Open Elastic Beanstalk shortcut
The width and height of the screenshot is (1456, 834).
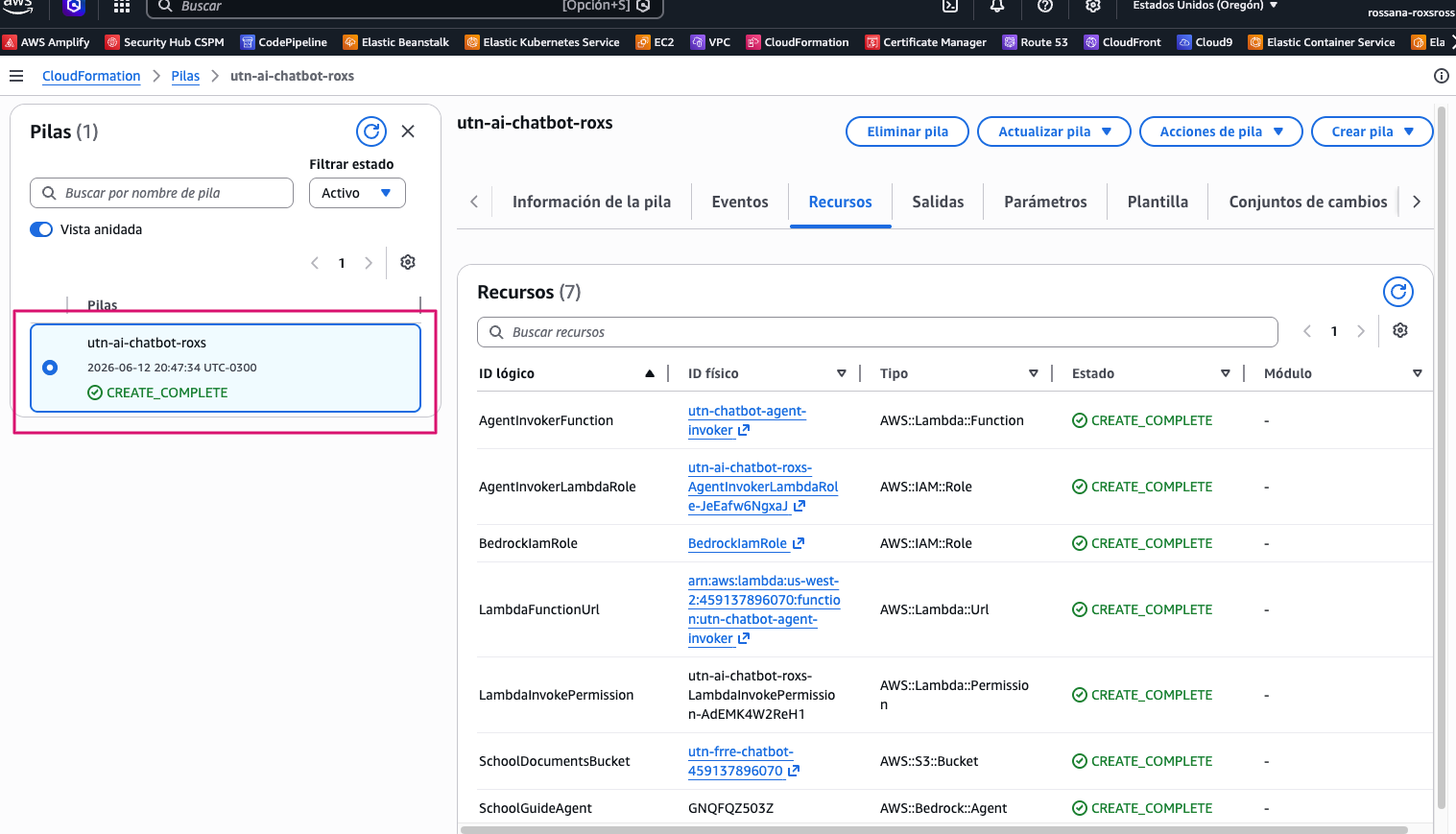[x=396, y=42]
